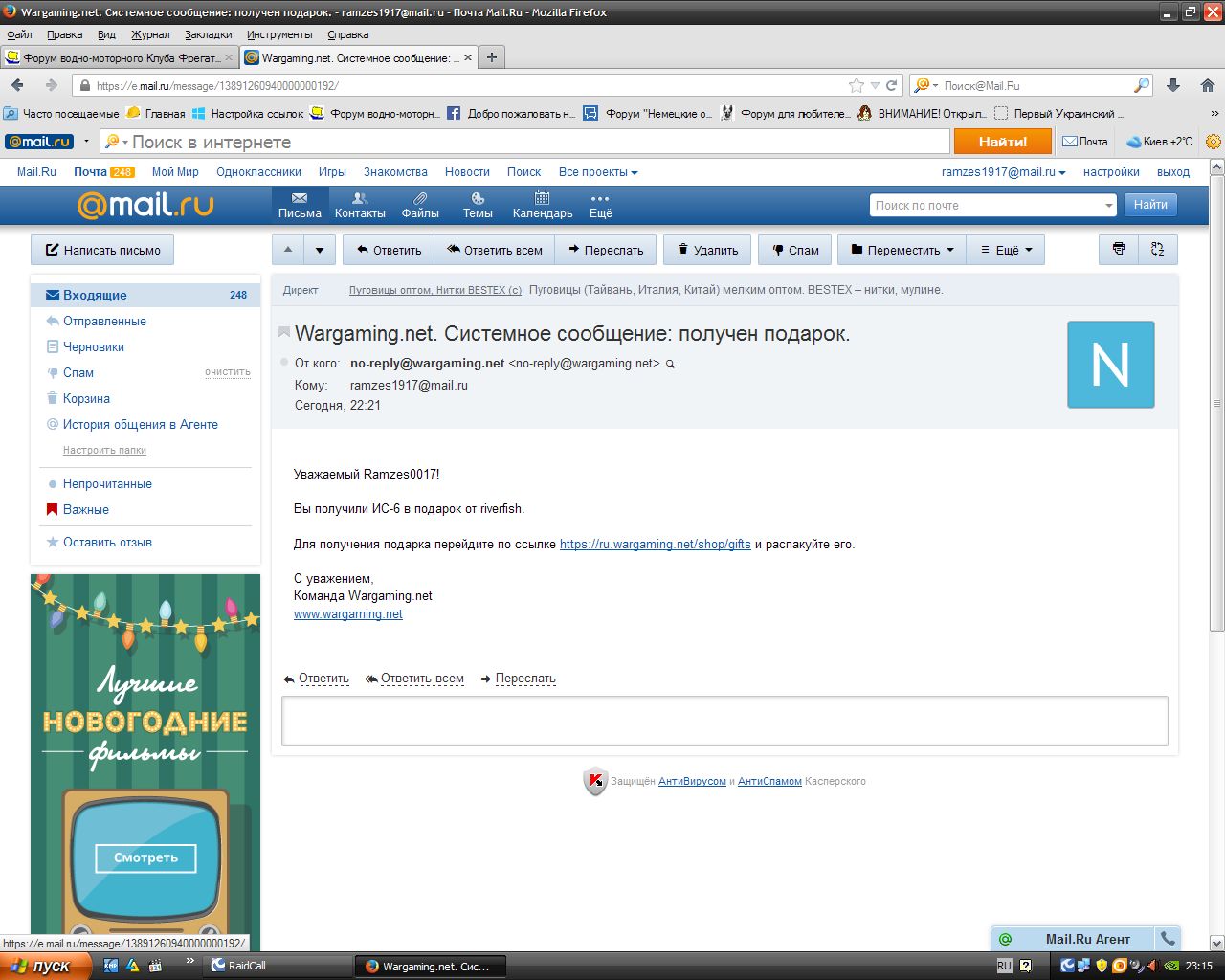Open the wargaming.net shop gifts link
The width and height of the screenshot is (1225, 980).
point(655,544)
